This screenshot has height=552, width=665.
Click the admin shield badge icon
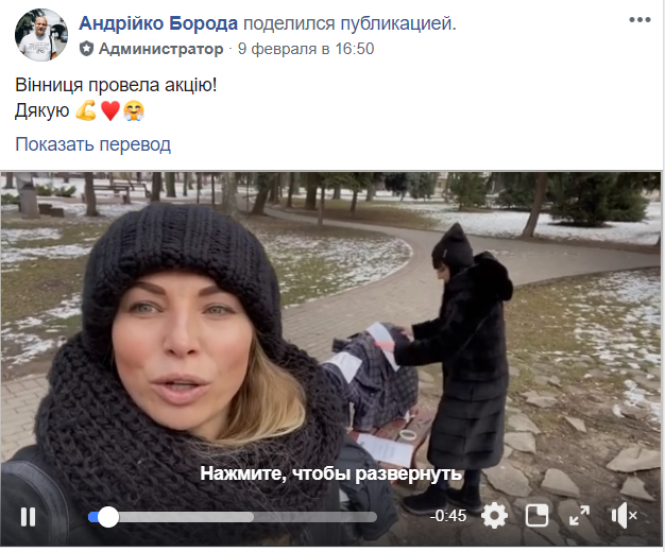86,49
